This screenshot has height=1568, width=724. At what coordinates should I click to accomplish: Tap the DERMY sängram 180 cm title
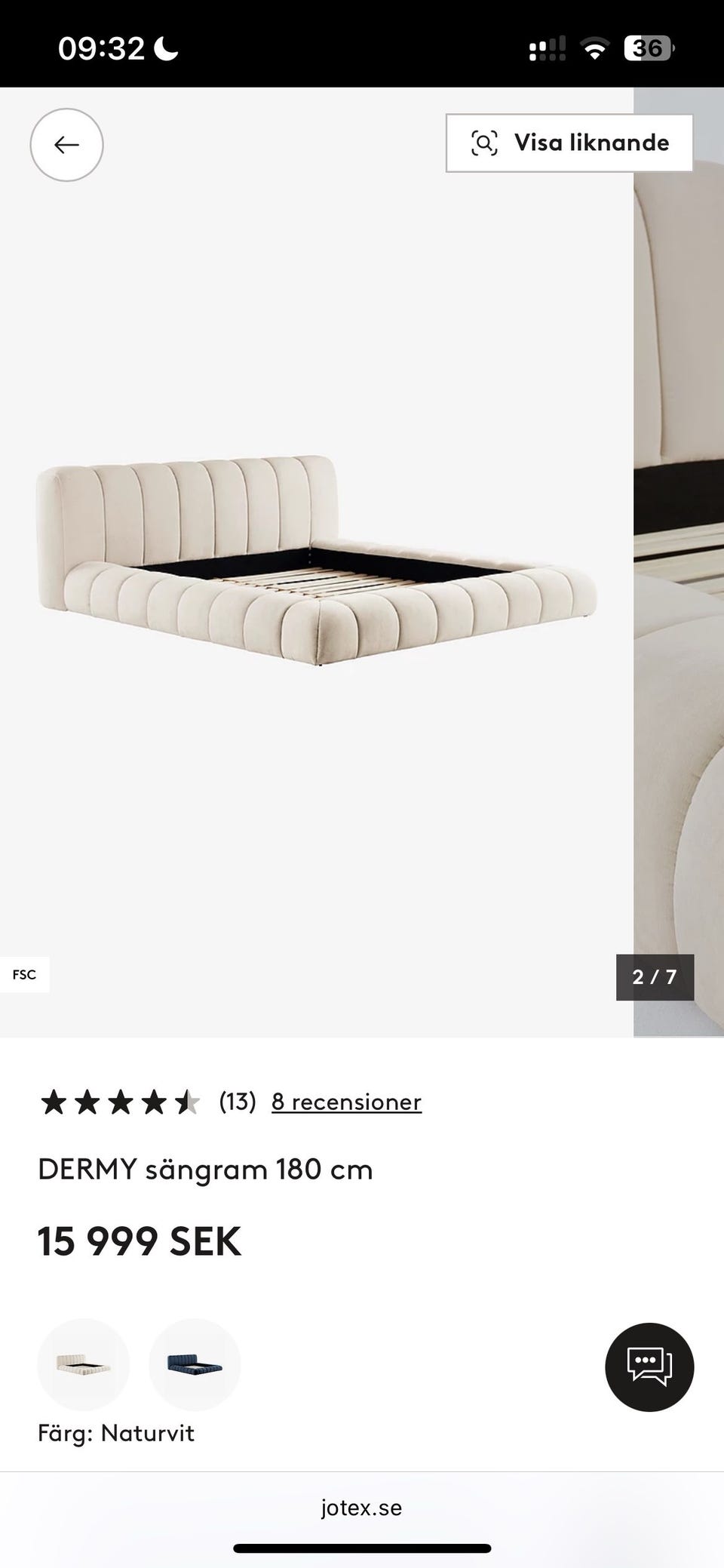click(x=205, y=1170)
